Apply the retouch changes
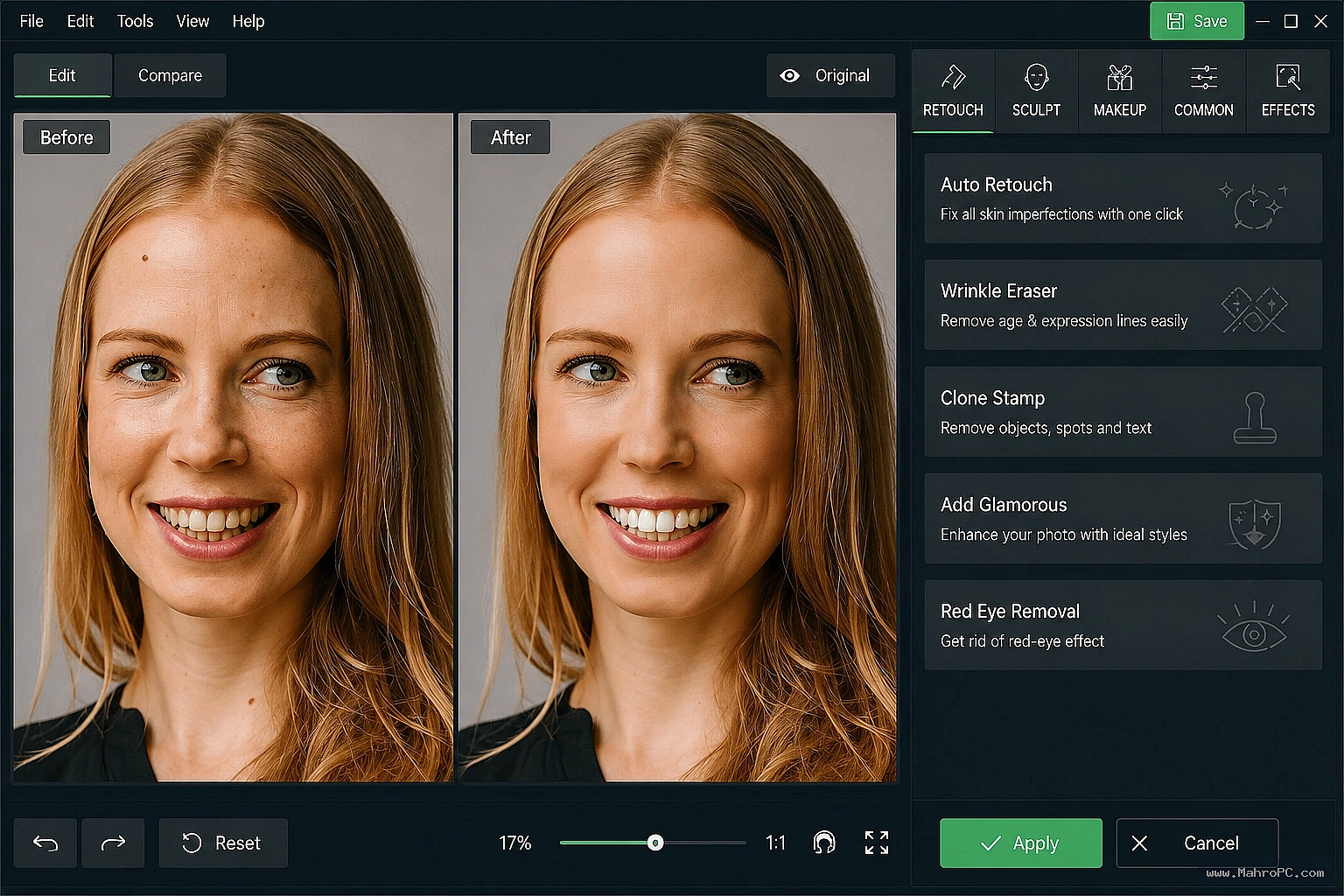The image size is (1344, 896). coord(1021,843)
